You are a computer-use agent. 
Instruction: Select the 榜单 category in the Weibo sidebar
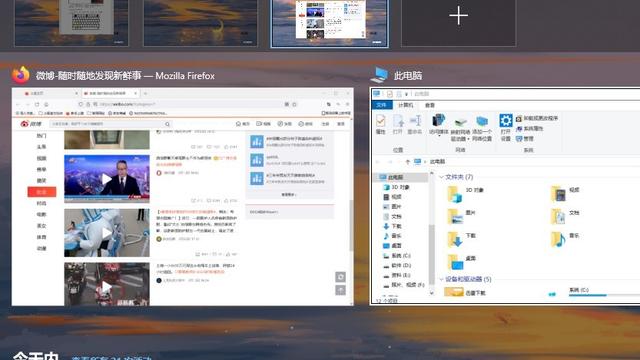[42, 169]
